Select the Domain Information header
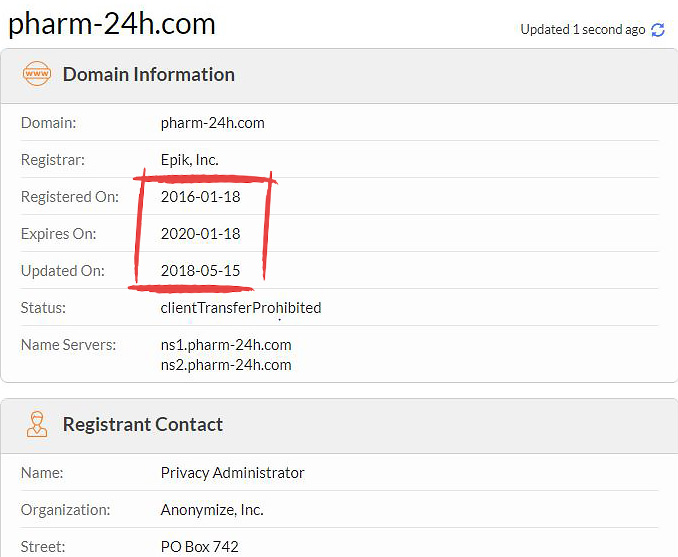The width and height of the screenshot is (678, 557). 149,74
